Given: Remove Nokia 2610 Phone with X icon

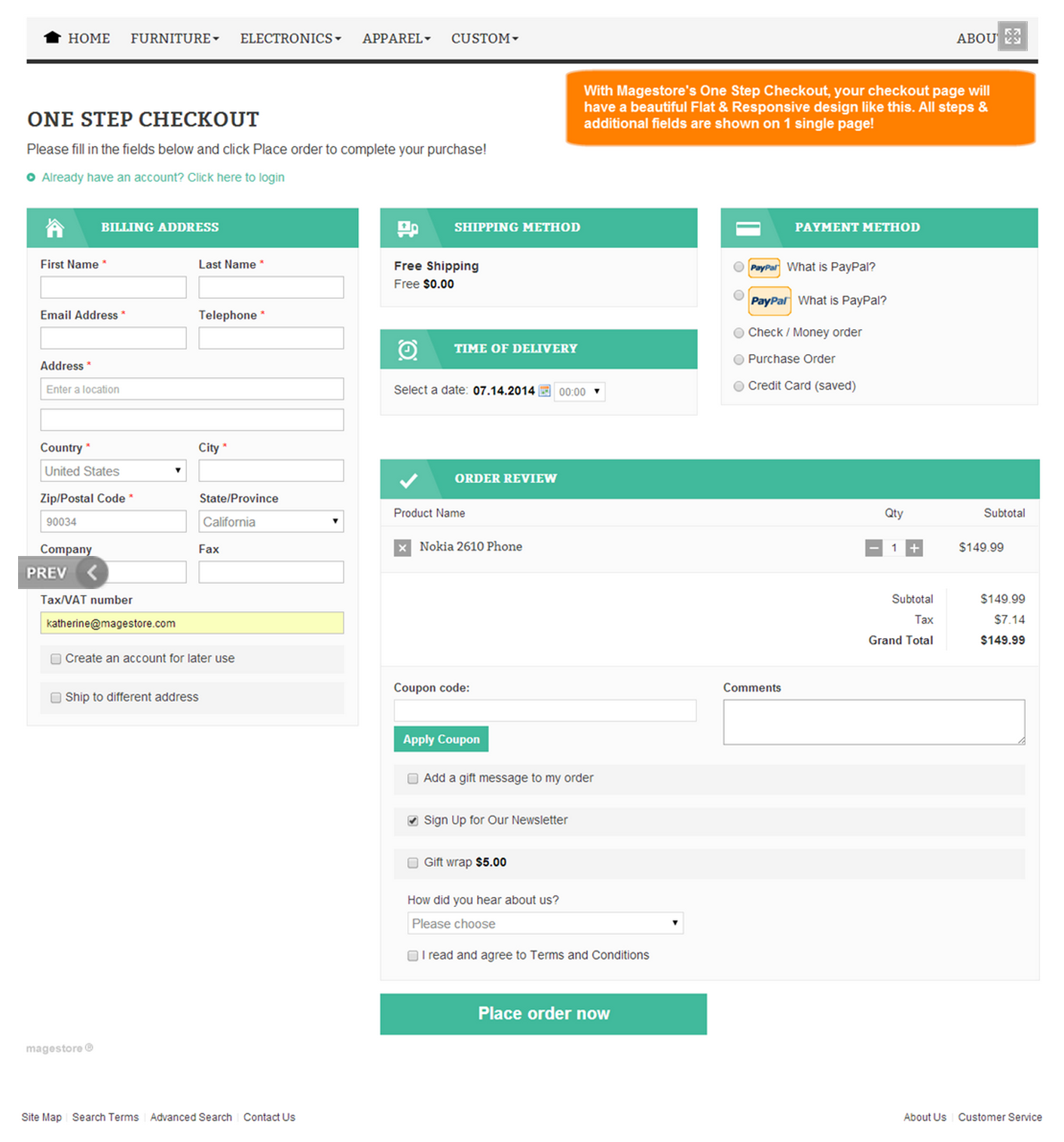Looking at the screenshot, I should click(402, 548).
